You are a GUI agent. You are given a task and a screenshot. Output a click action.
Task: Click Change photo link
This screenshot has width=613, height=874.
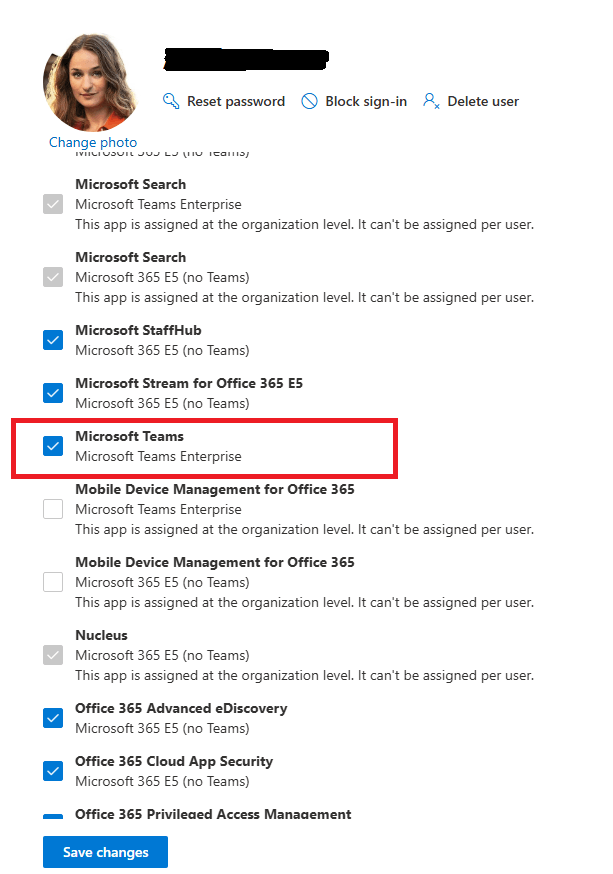coord(93,142)
